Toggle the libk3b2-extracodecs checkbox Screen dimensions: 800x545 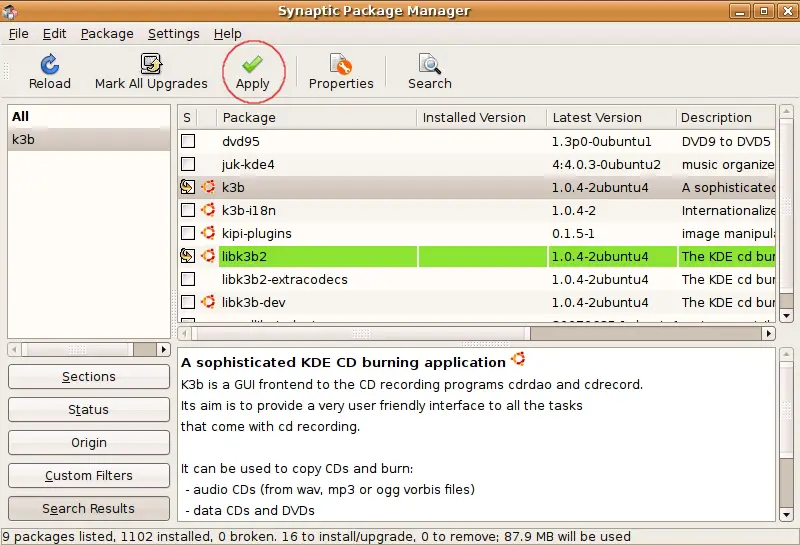click(x=188, y=279)
